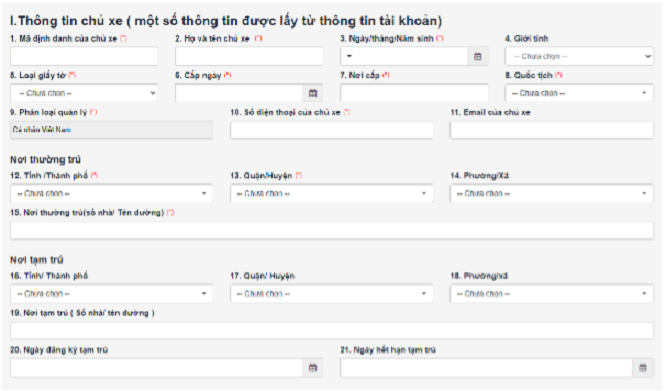Open Quận/Huyện dropdown under Nơi tạm trú
The image size is (666, 391).
[x=332, y=294]
